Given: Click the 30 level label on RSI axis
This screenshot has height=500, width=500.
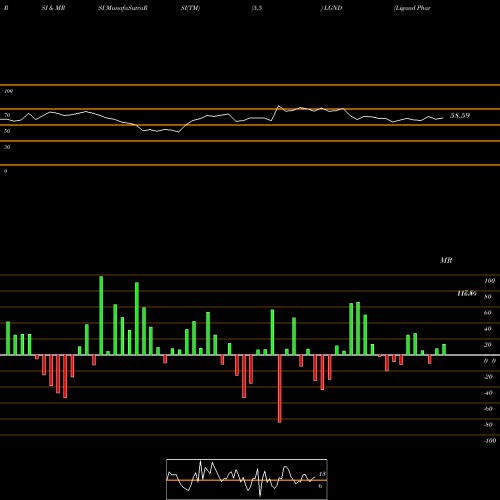Looking at the screenshot, I should (7, 147).
